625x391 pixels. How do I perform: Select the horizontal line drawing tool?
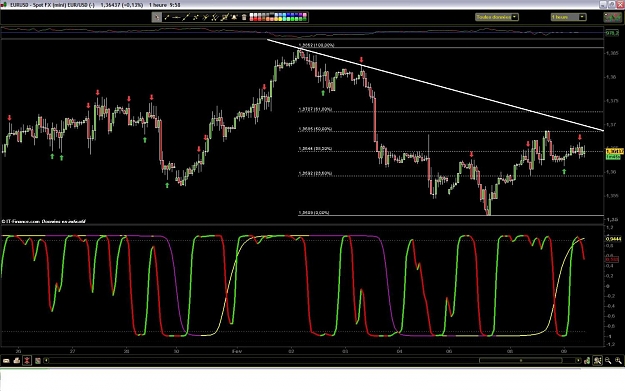pyautogui.click(x=176, y=17)
